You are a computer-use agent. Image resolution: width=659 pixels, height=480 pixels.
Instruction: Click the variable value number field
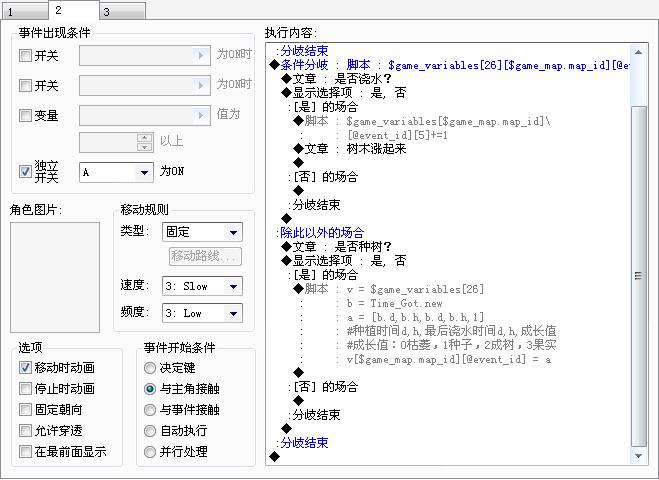tap(108, 142)
